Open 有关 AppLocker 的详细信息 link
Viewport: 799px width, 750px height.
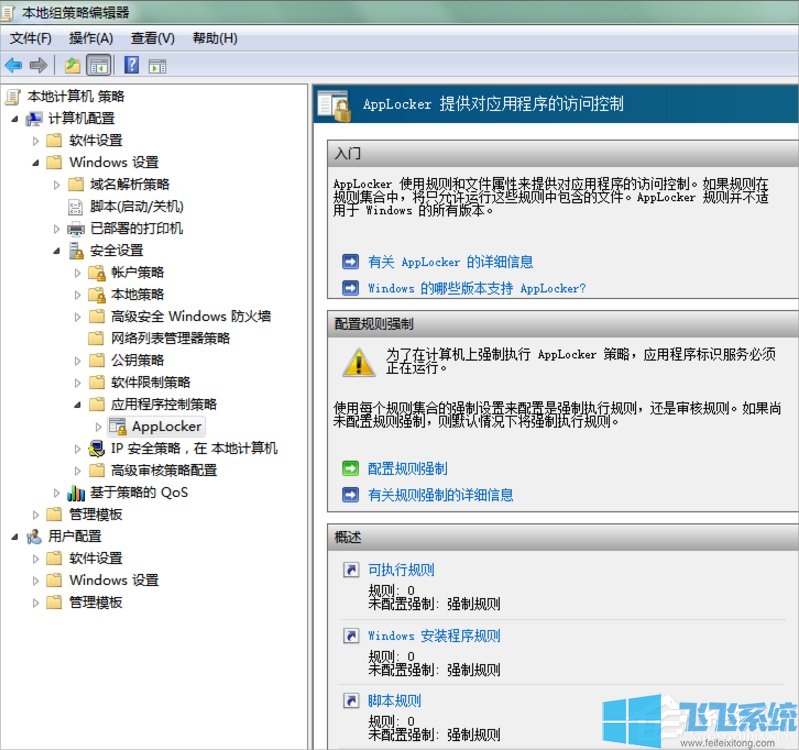tap(450, 262)
